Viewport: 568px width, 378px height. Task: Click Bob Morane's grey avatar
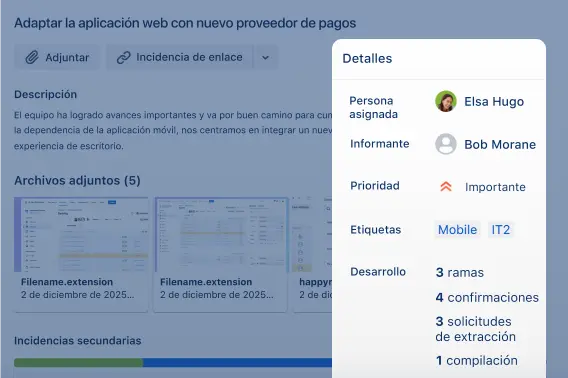(x=446, y=144)
